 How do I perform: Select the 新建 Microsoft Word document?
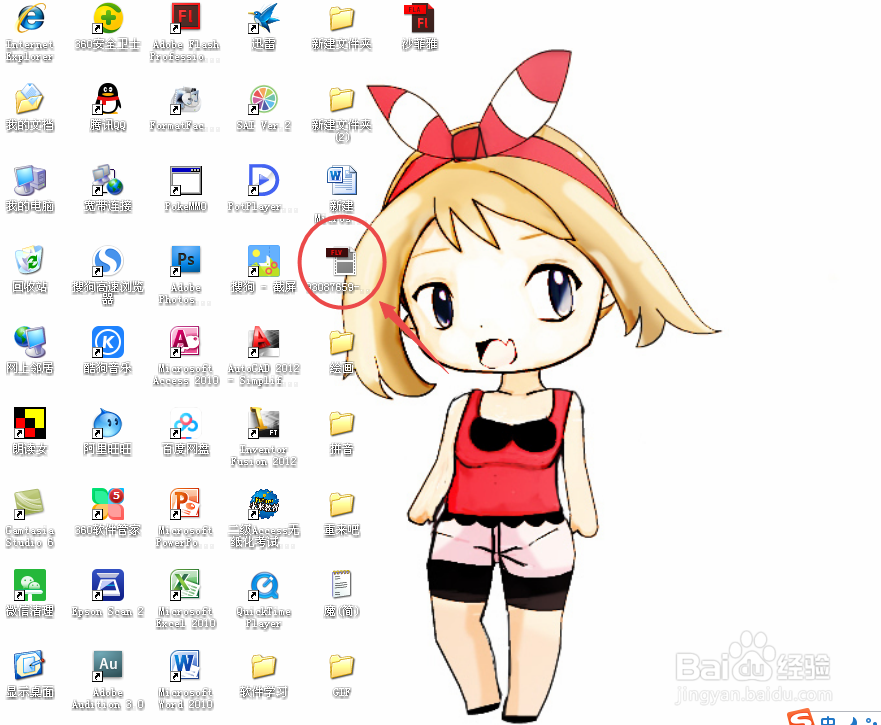342,180
